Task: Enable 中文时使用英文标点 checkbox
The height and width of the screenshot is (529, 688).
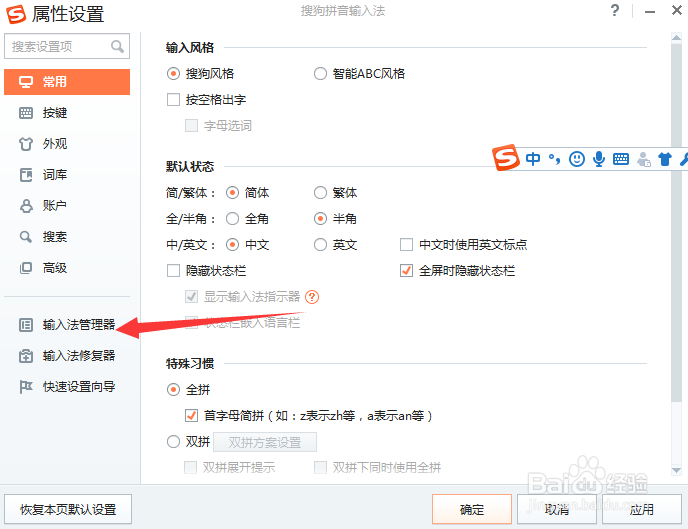Action: 406,244
